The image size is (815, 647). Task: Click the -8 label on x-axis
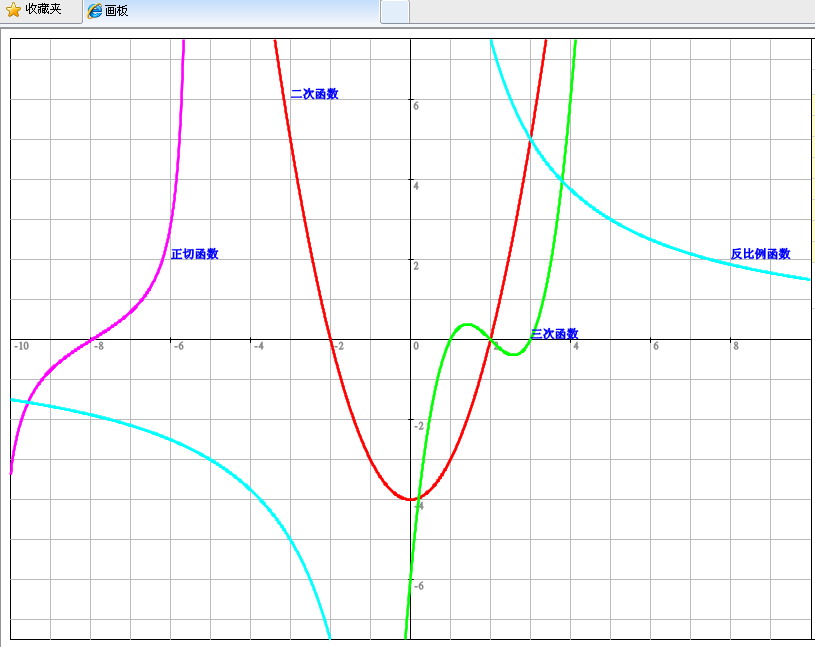[98, 346]
